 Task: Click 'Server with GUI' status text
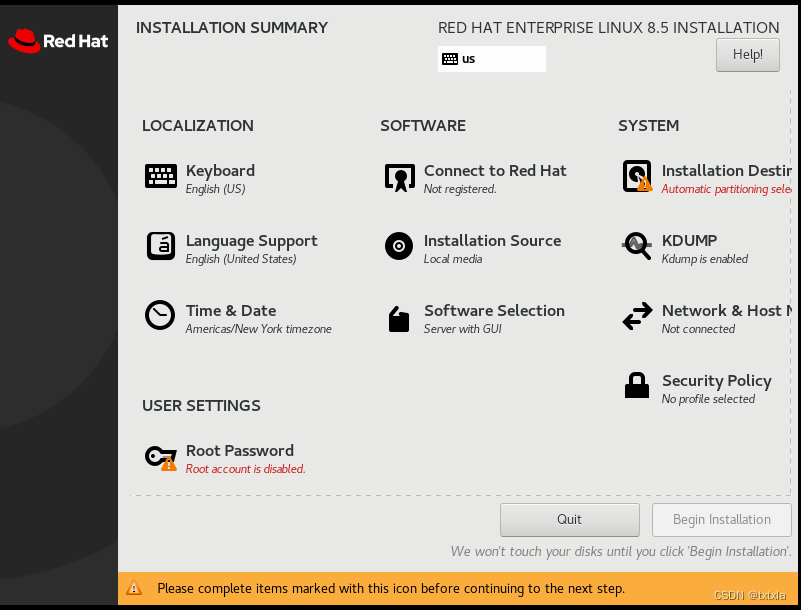click(463, 329)
